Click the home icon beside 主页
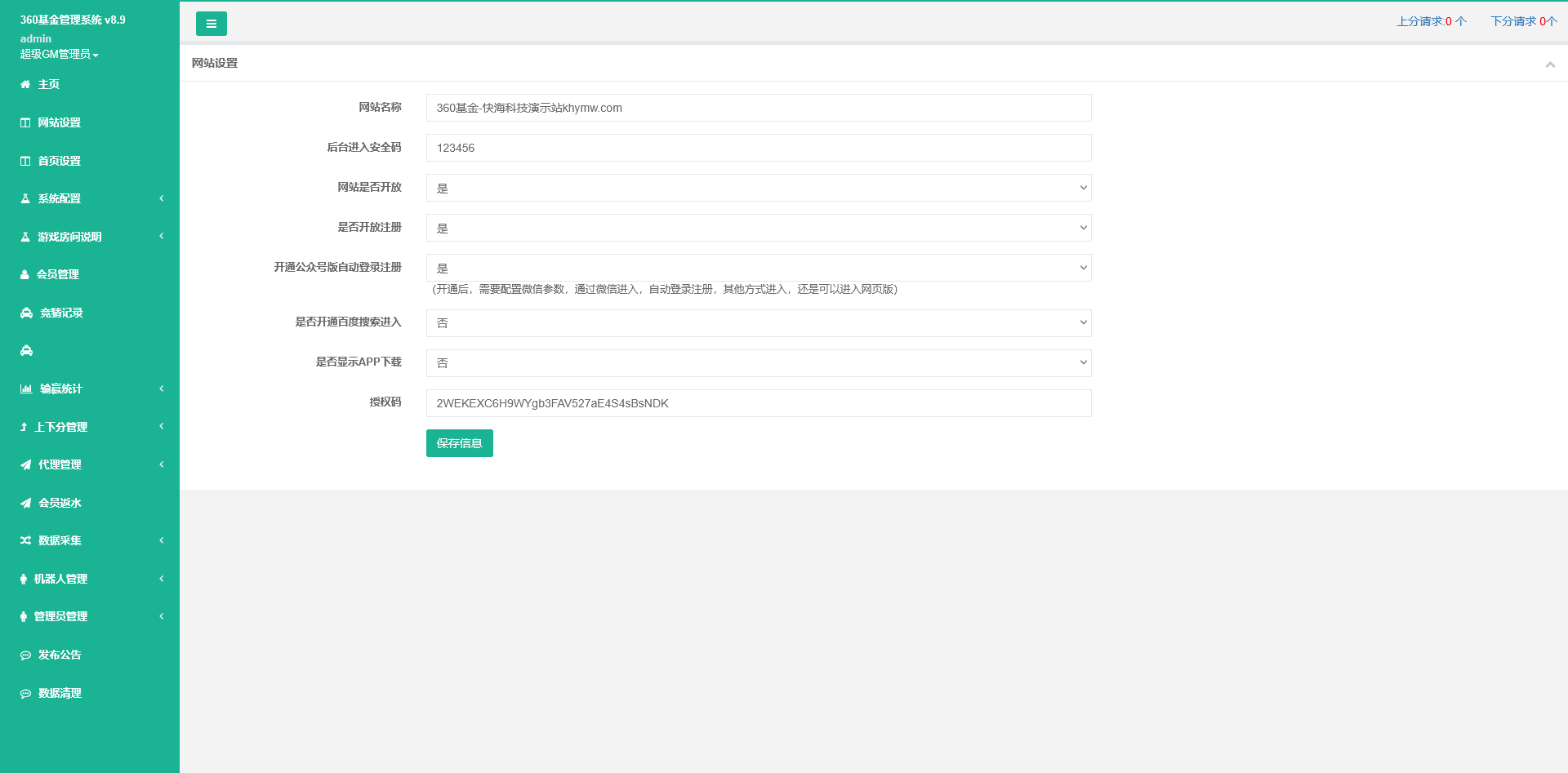 click(25, 85)
